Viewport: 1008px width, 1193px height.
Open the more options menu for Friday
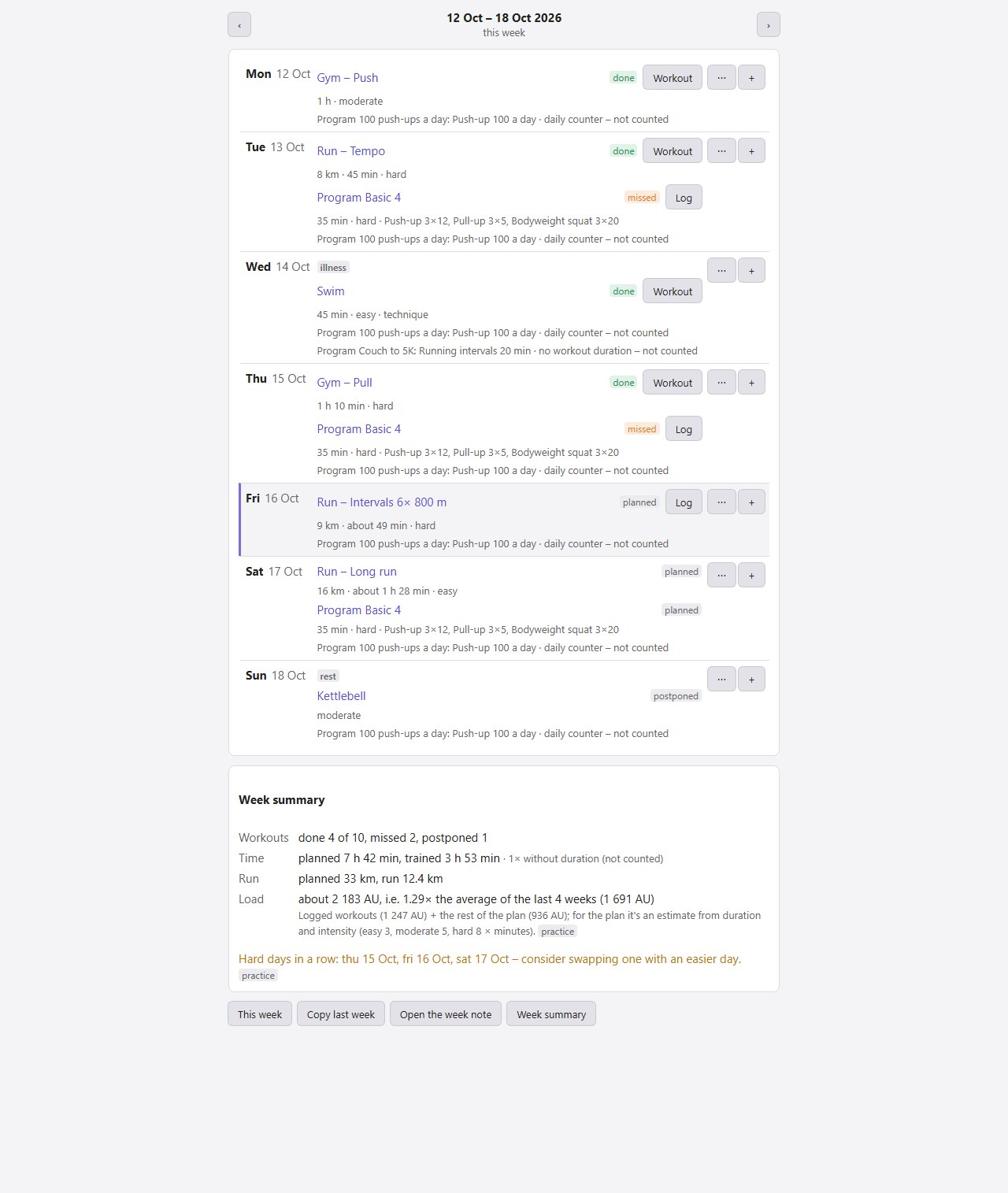pos(721,502)
